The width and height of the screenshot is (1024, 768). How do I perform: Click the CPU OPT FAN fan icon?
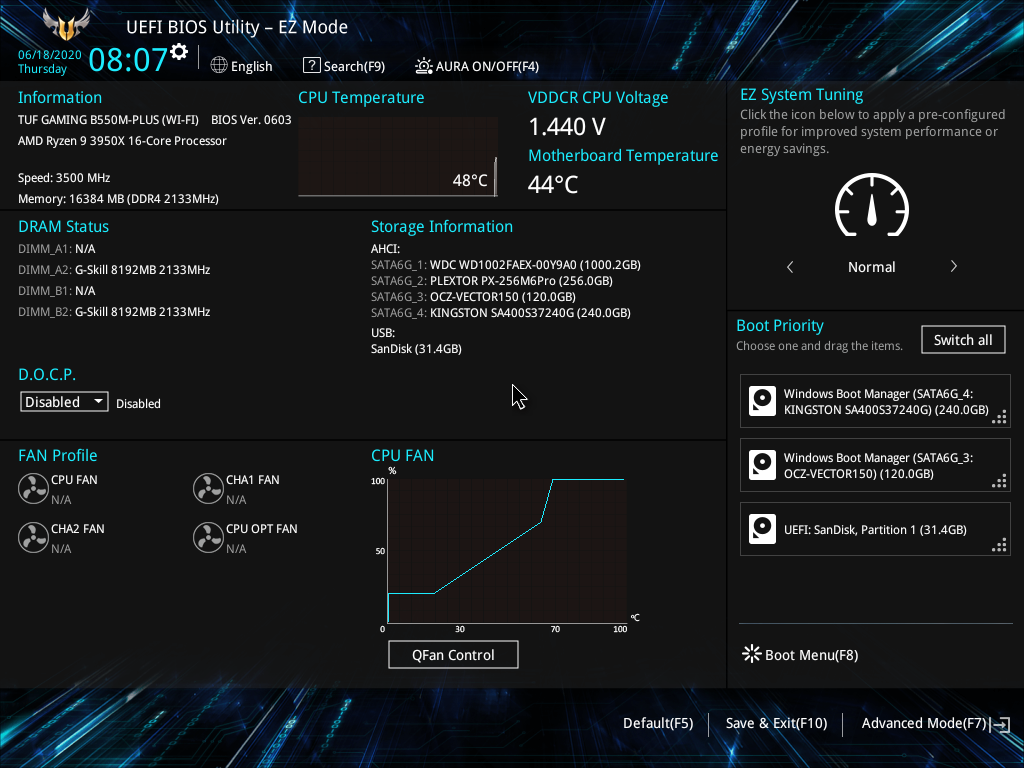pos(208,538)
